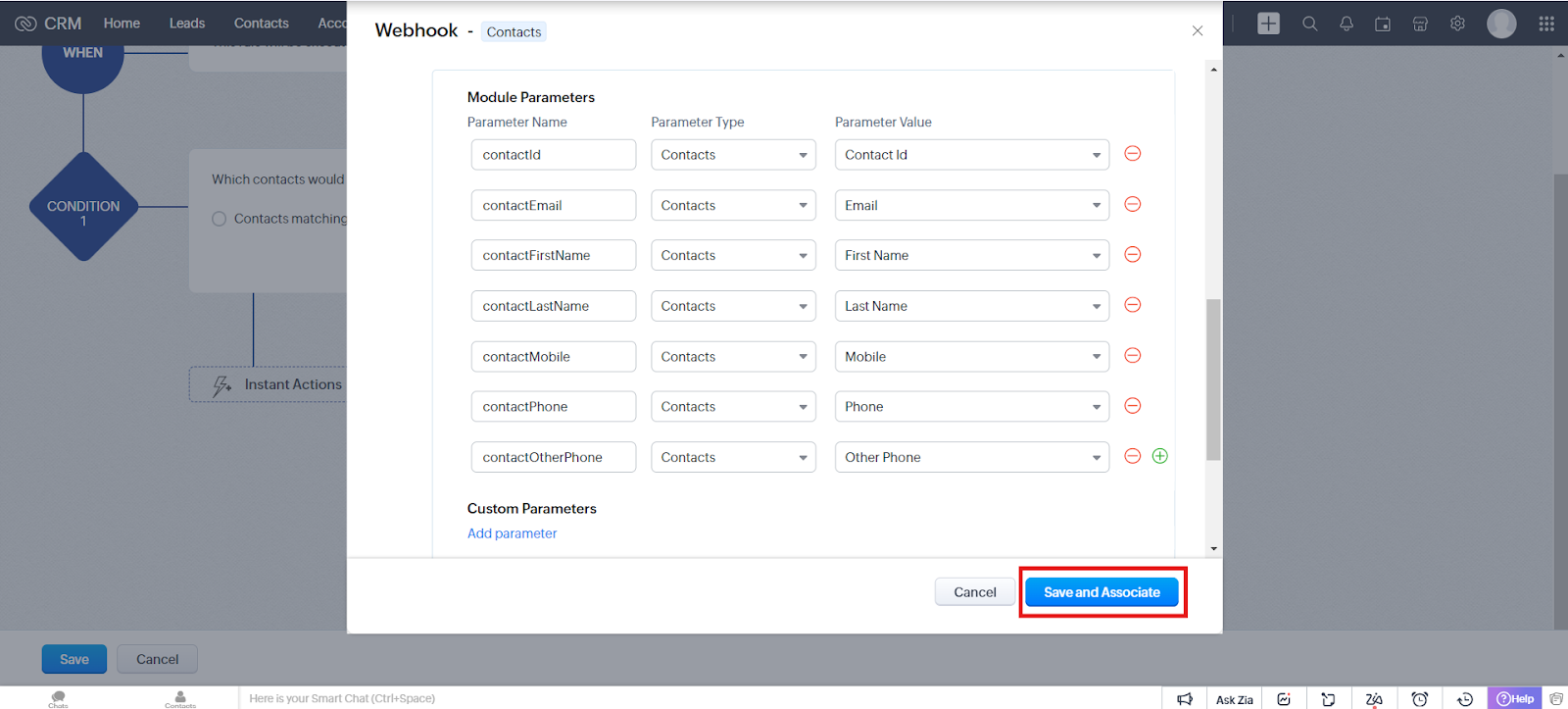Open the Zia icon in bottom bar
This screenshot has height=709, width=1568.
[x=1374, y=699]
